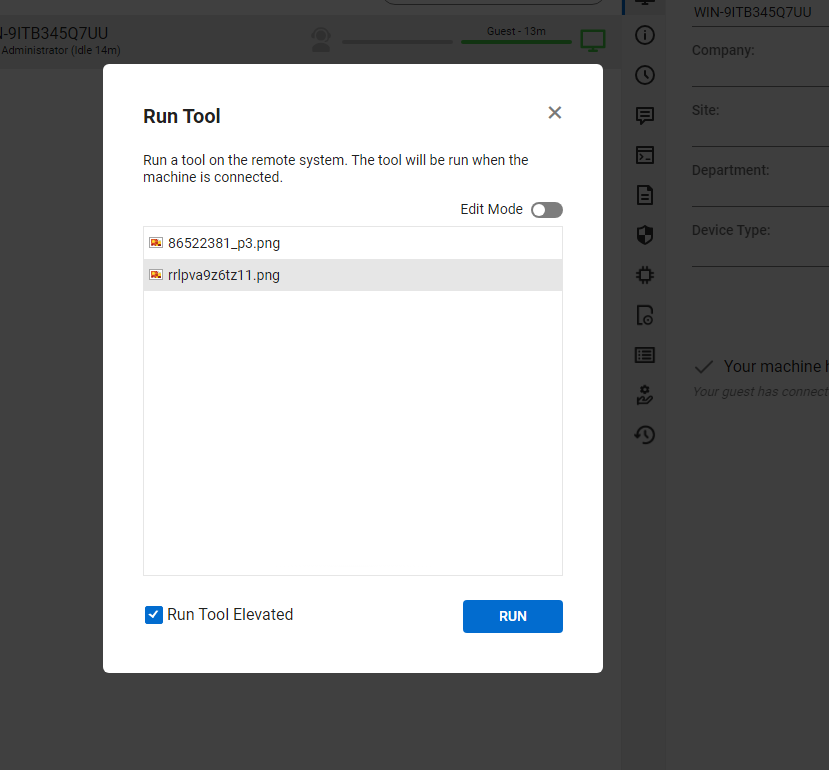Click the green monitor guest icon
The image size is (829, 770).
[593, 41]
